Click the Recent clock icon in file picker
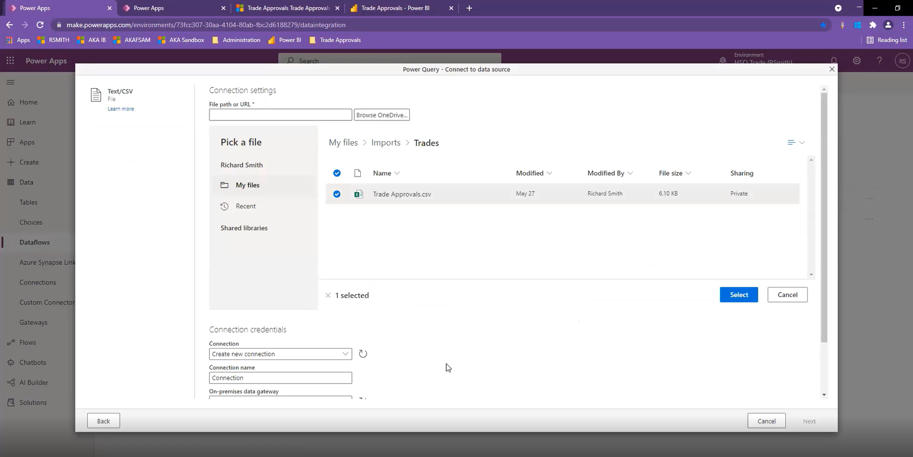Screen dimensions: 913x457 pos(224,206)
